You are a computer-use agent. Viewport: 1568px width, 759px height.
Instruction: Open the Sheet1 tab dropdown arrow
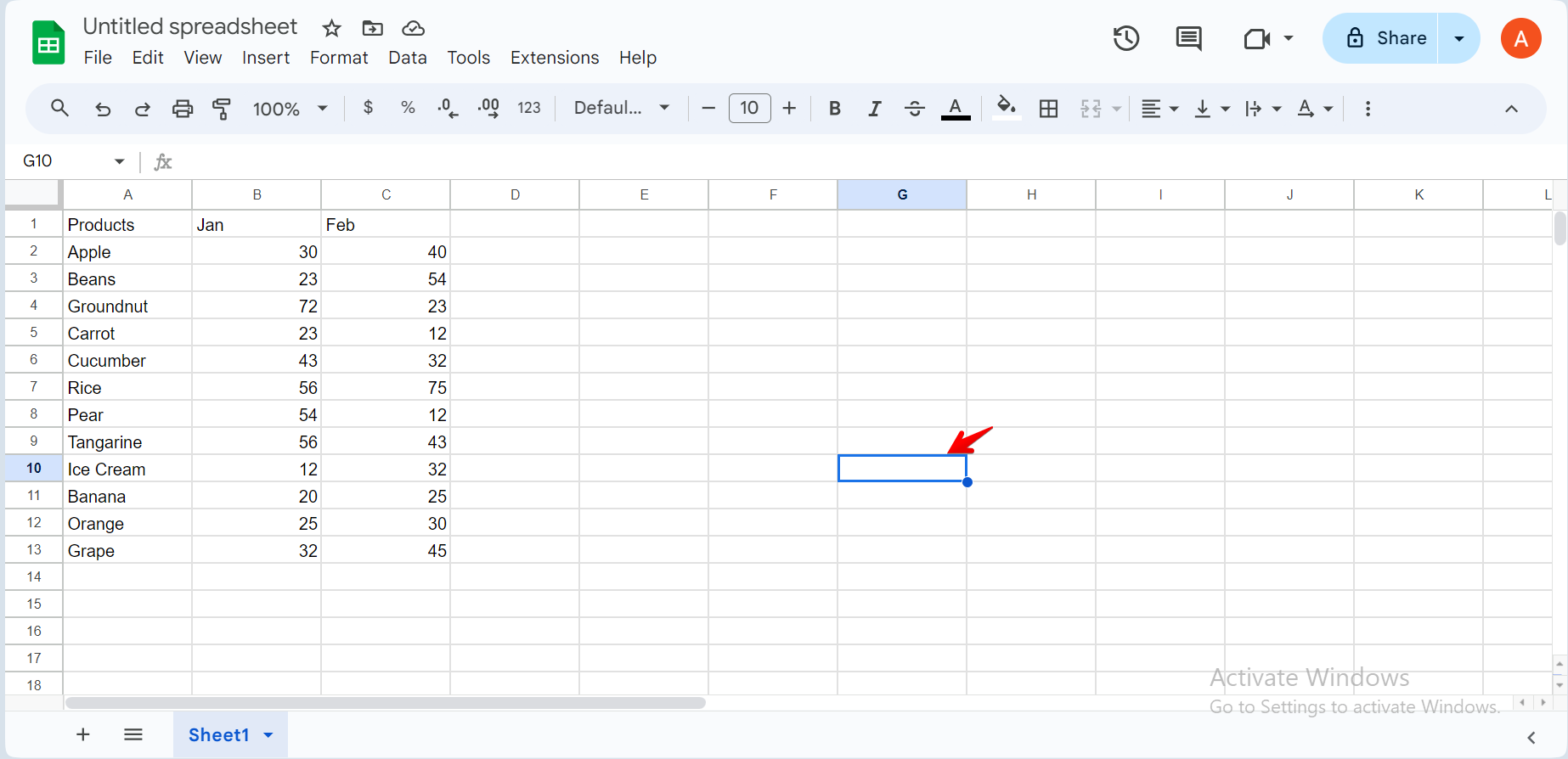click(268, 735)
